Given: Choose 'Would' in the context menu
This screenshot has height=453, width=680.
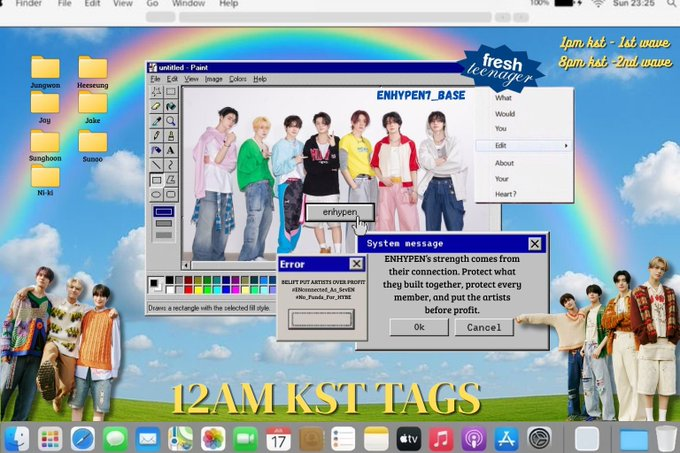Looking at the screenshot, I should [505, 114].
